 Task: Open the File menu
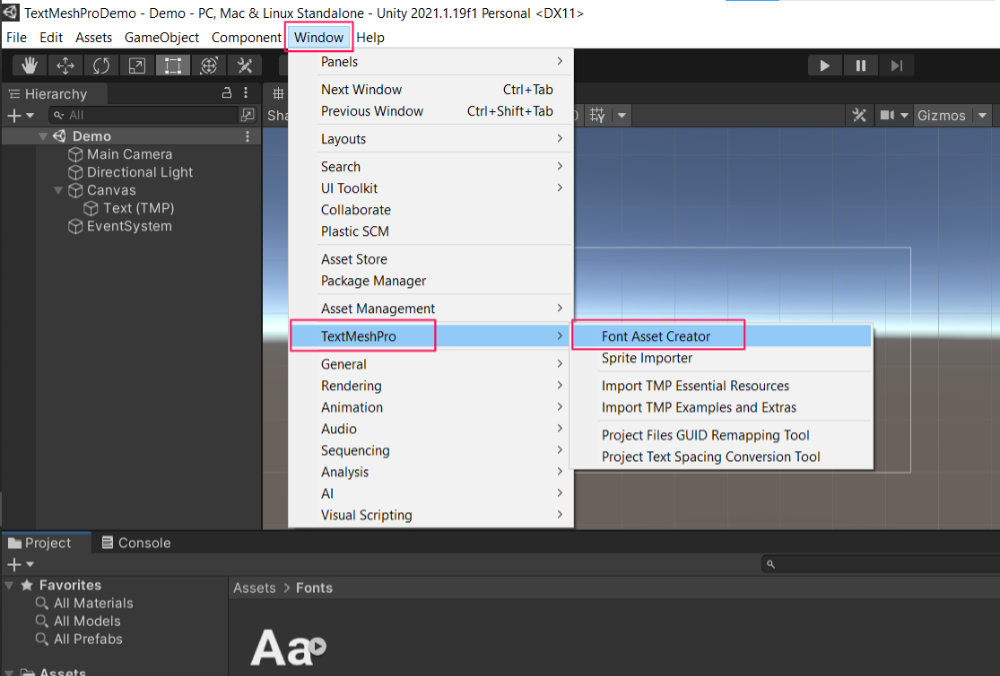(x=17, y=38)
